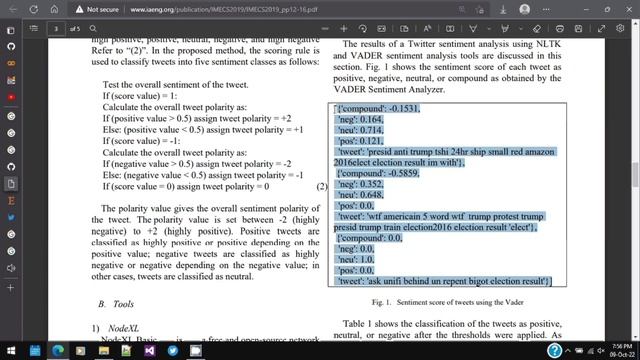Screen dimensions: 640x360
Task: Open the Windows Start menu
Action: pyautogui.click(x=11, y=351)
